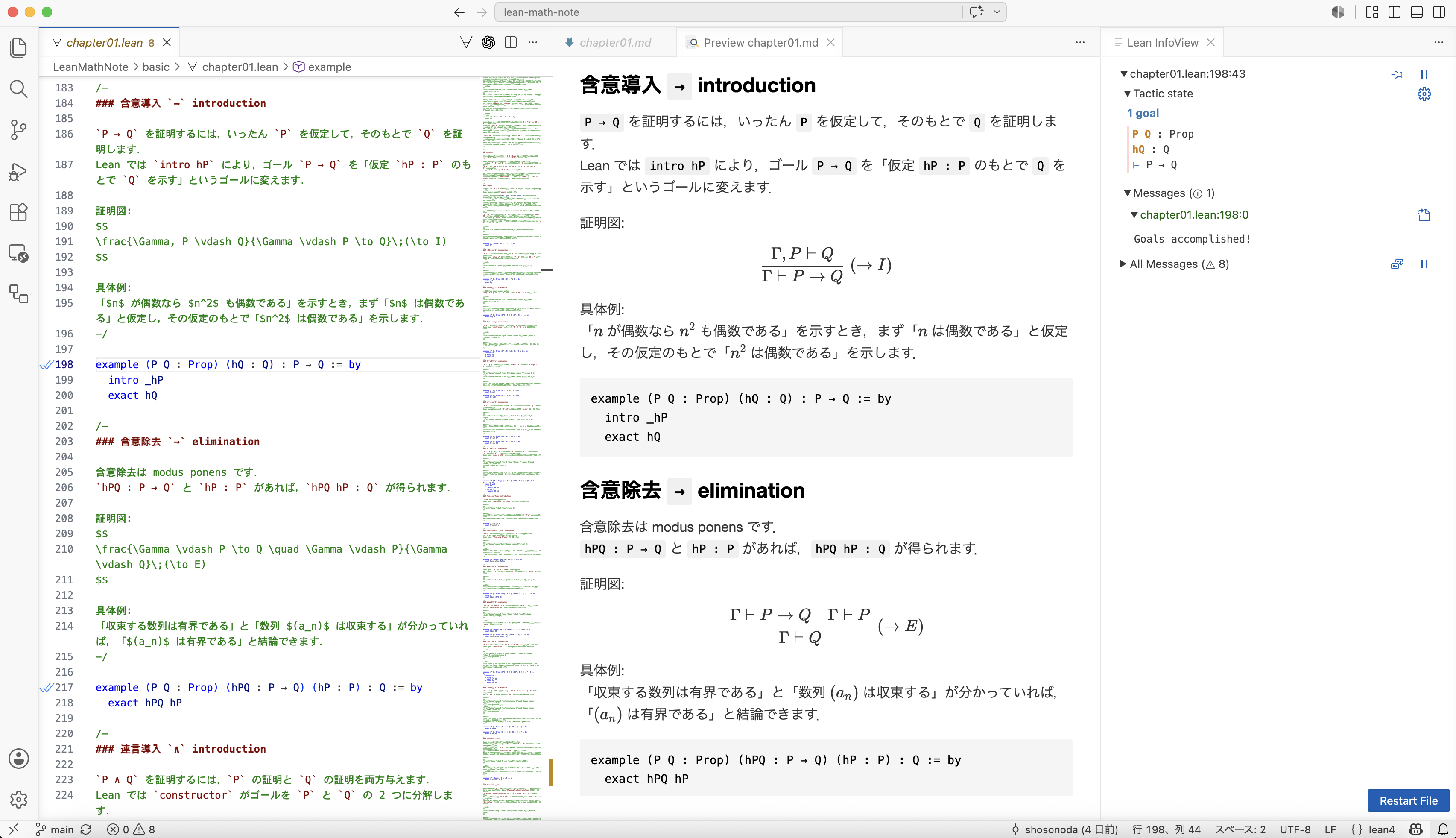Viewport: 1456px width, 838px height.
Task: Open the basic folder breadcrumb
Action: point(156,67)
